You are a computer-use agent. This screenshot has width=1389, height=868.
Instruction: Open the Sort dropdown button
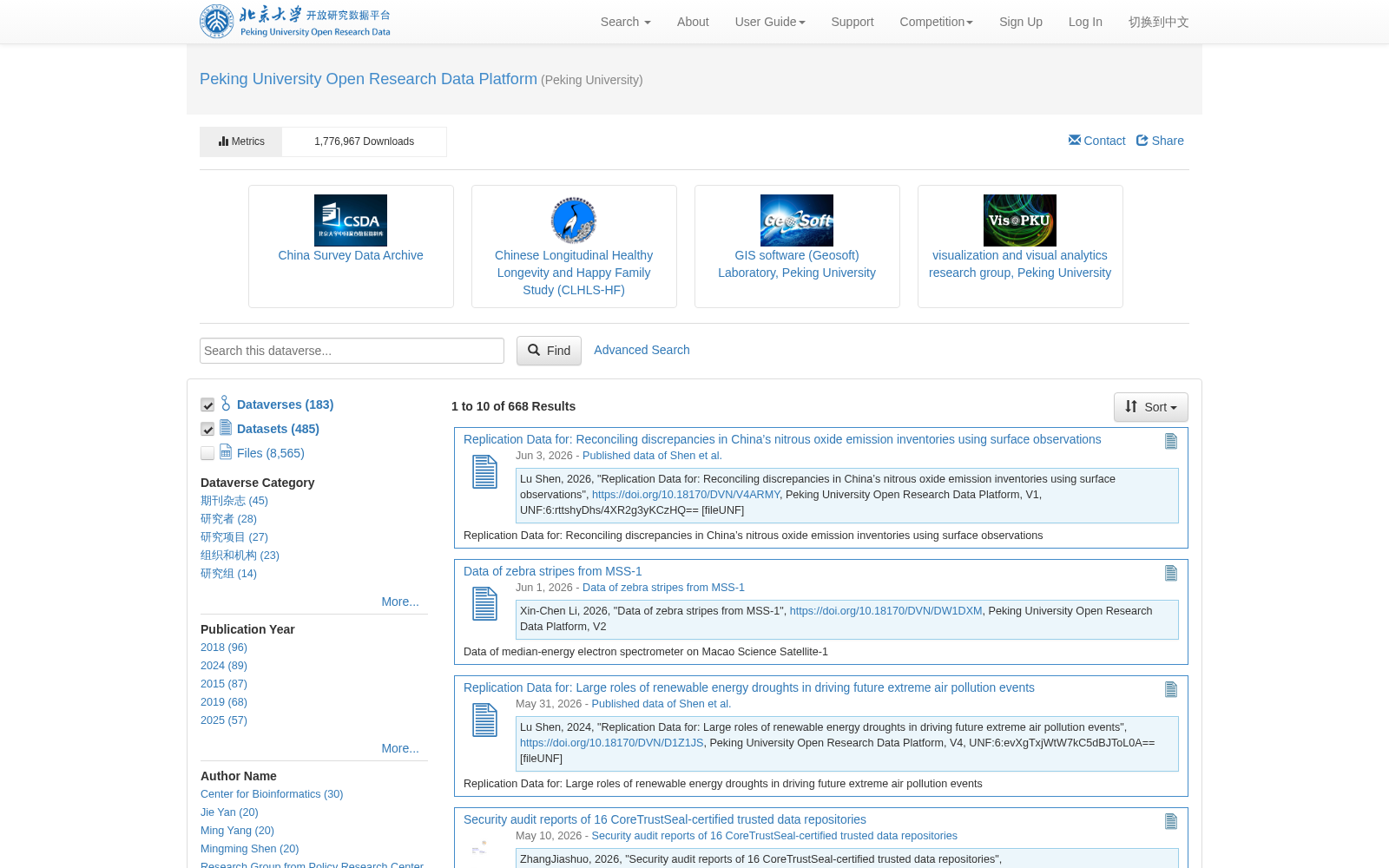pyautogui.click(x=1151, y=407)
